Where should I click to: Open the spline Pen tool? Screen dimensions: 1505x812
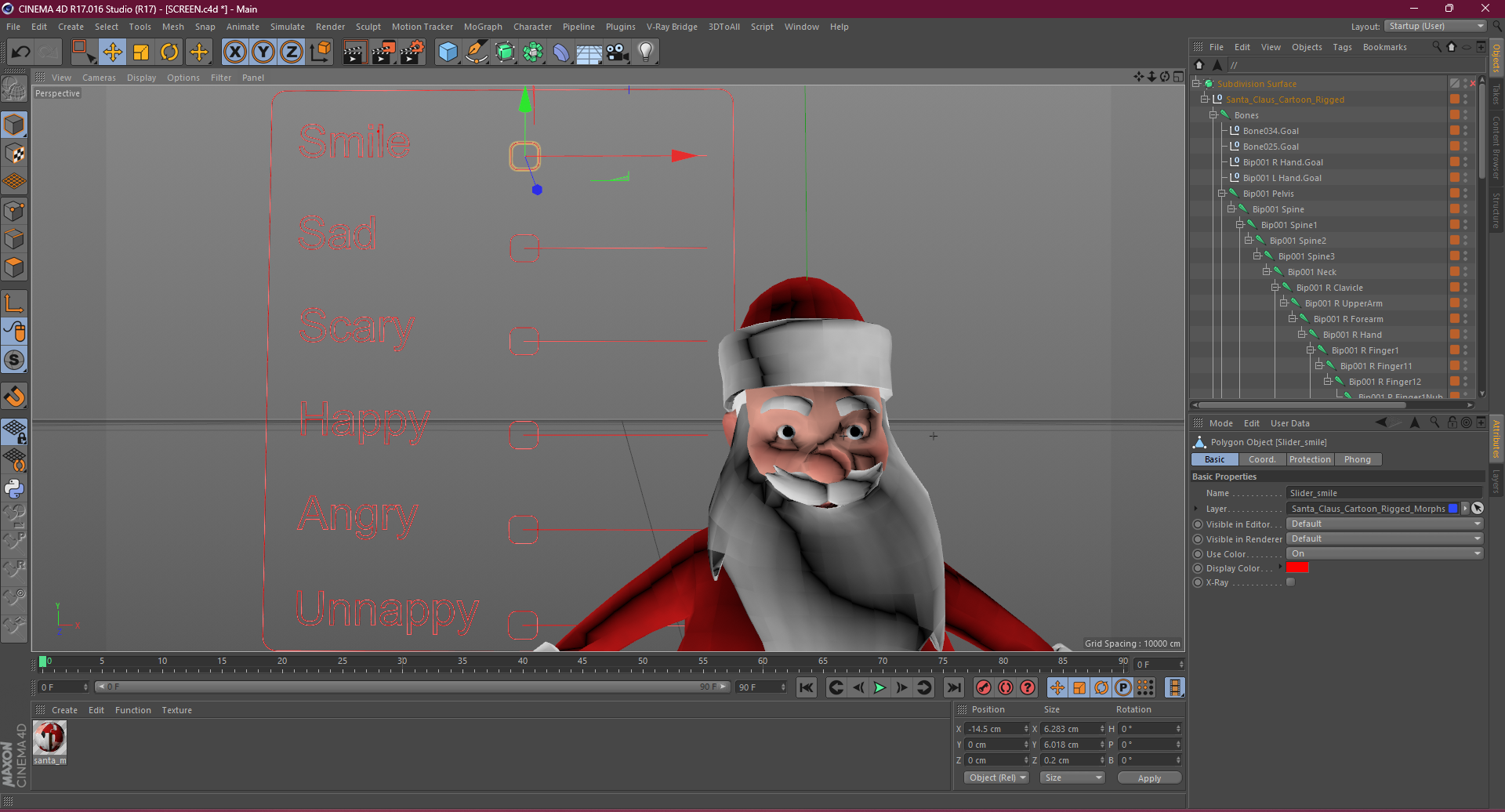[x=477, y=53]
